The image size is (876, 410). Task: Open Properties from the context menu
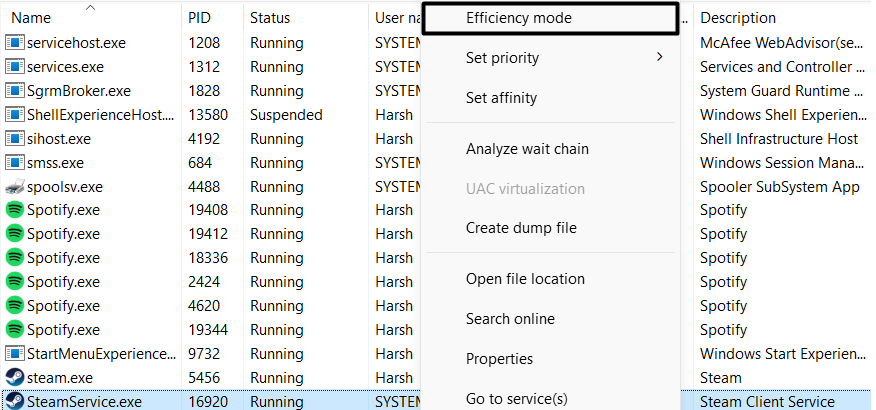499,359
